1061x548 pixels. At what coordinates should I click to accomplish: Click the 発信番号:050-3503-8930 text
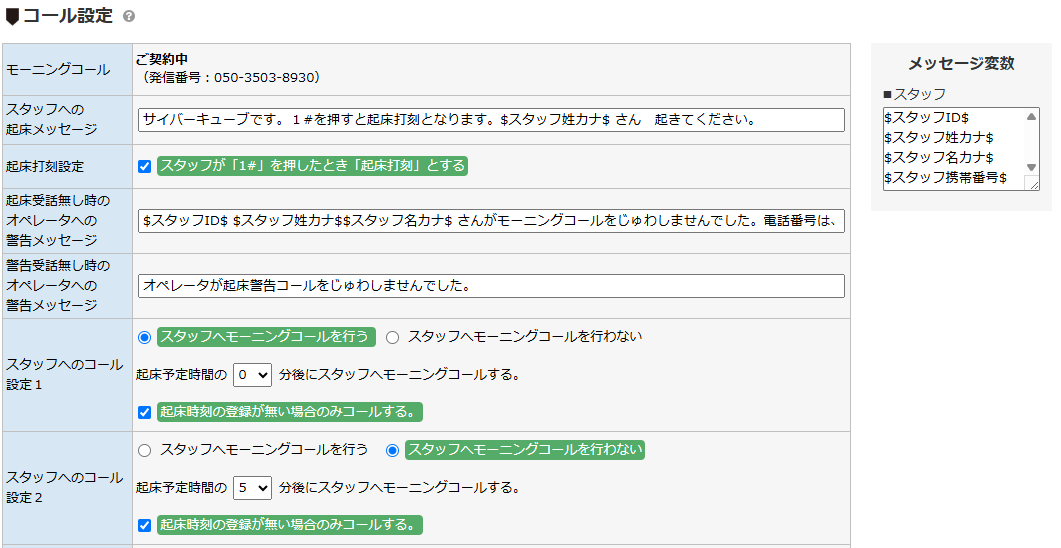(x=229, y=78)
